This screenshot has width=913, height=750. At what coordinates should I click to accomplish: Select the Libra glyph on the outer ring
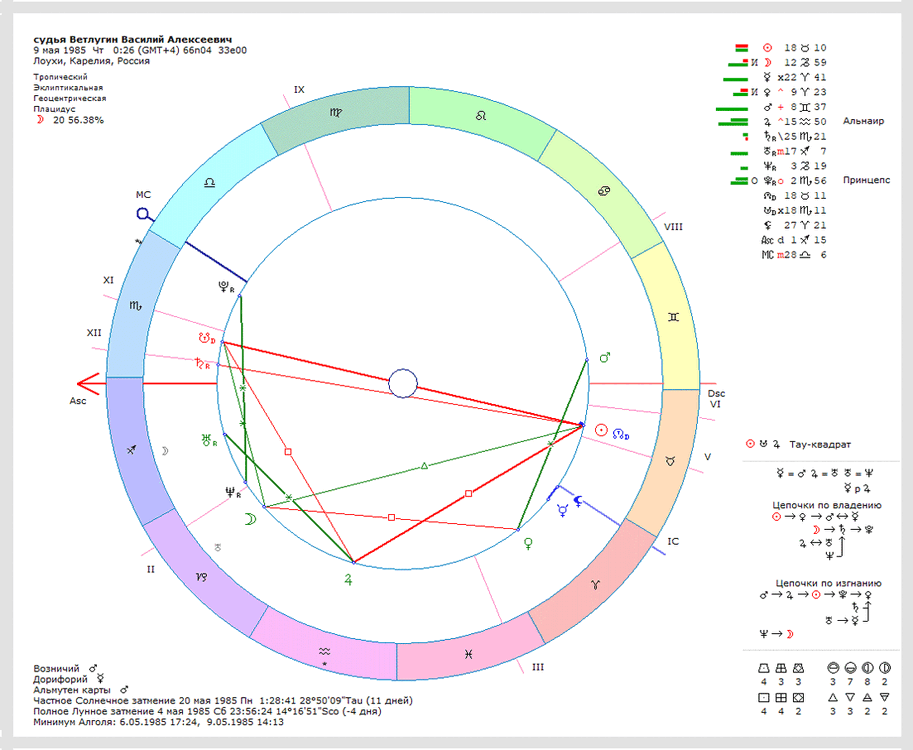210,183
